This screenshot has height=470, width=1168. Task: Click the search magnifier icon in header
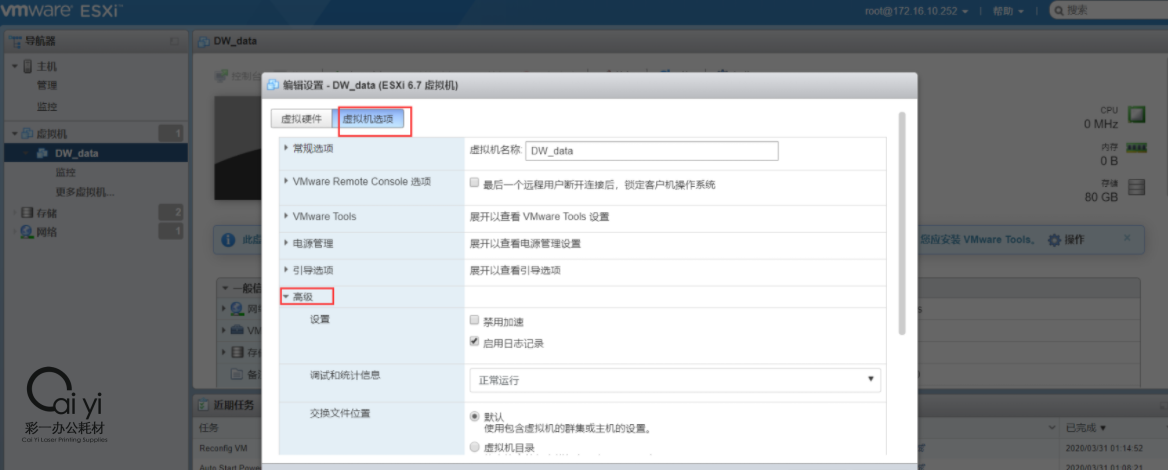1058,10
